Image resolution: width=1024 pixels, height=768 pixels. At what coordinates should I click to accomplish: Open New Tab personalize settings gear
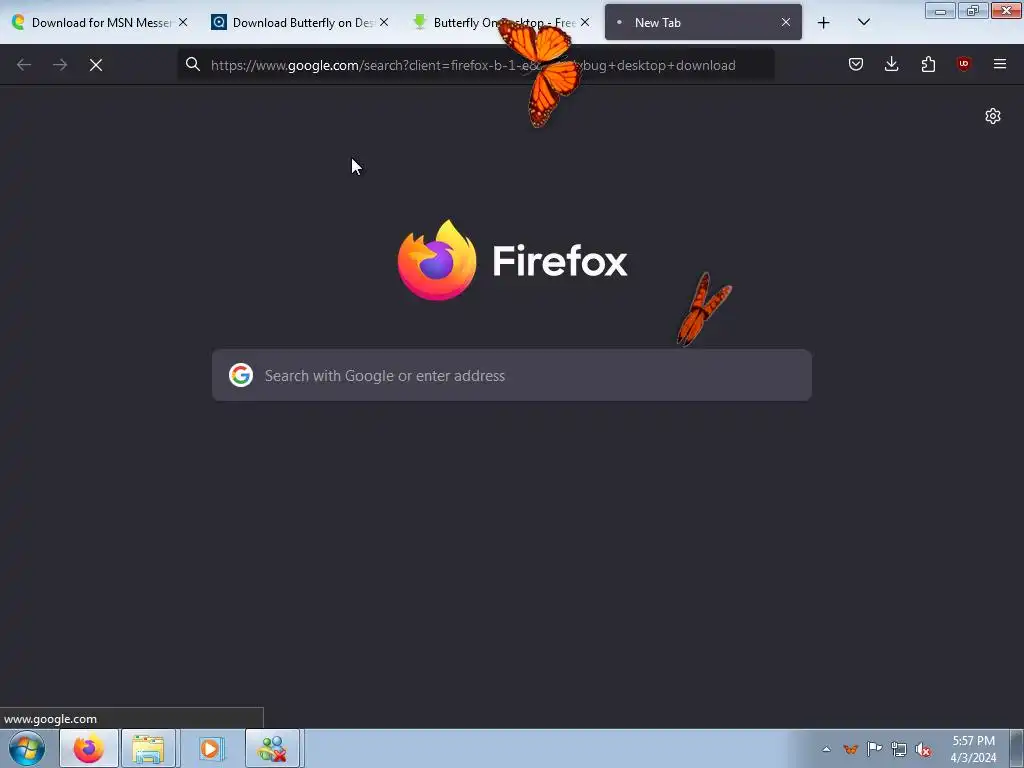pos(993,116)
